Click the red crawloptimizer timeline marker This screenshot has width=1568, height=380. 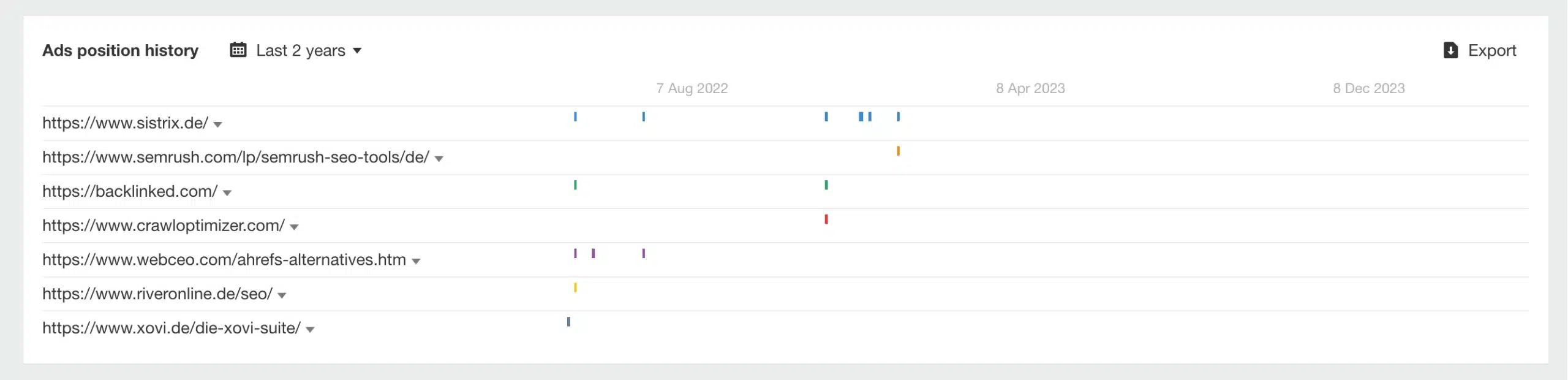(826, 219)
